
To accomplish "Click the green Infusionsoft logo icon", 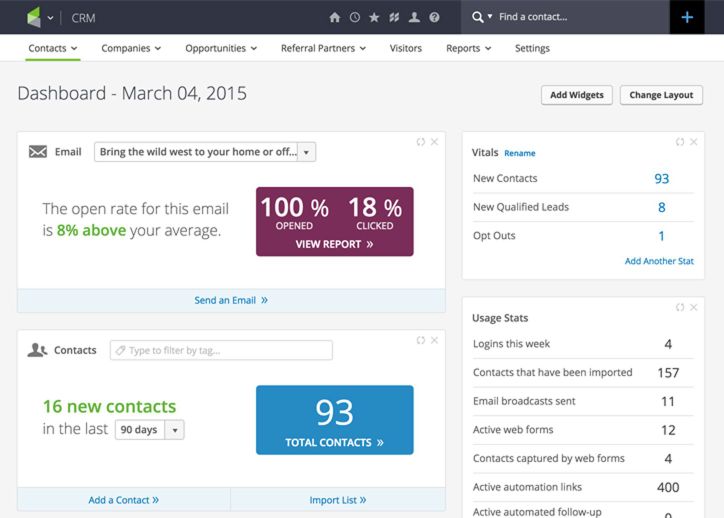I will tap(34, 17).
